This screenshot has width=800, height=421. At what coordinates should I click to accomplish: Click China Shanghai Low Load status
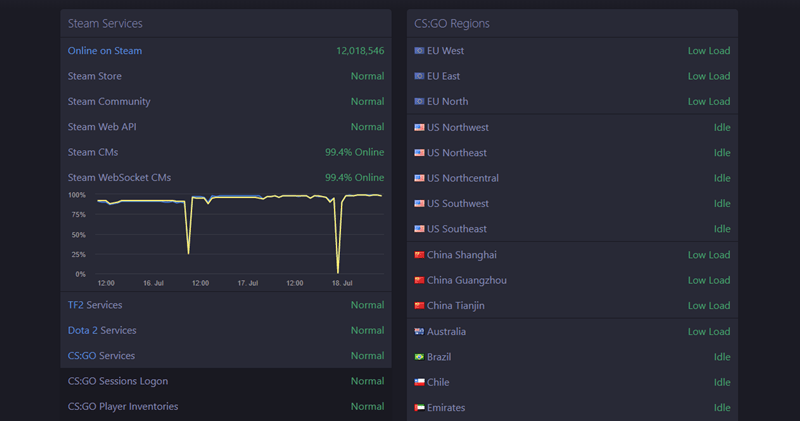coord(709,255)
